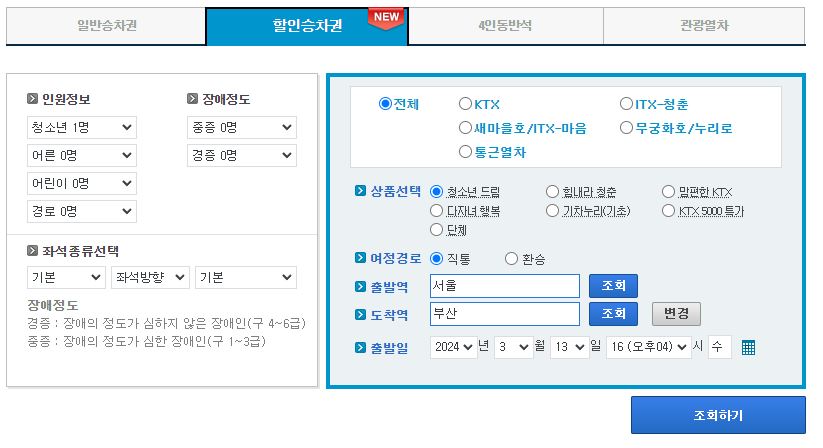The width and height of the screenshot is (823, 448).
Task: Click the NEW badge on discount ticket tab
Action: point(386,18)
